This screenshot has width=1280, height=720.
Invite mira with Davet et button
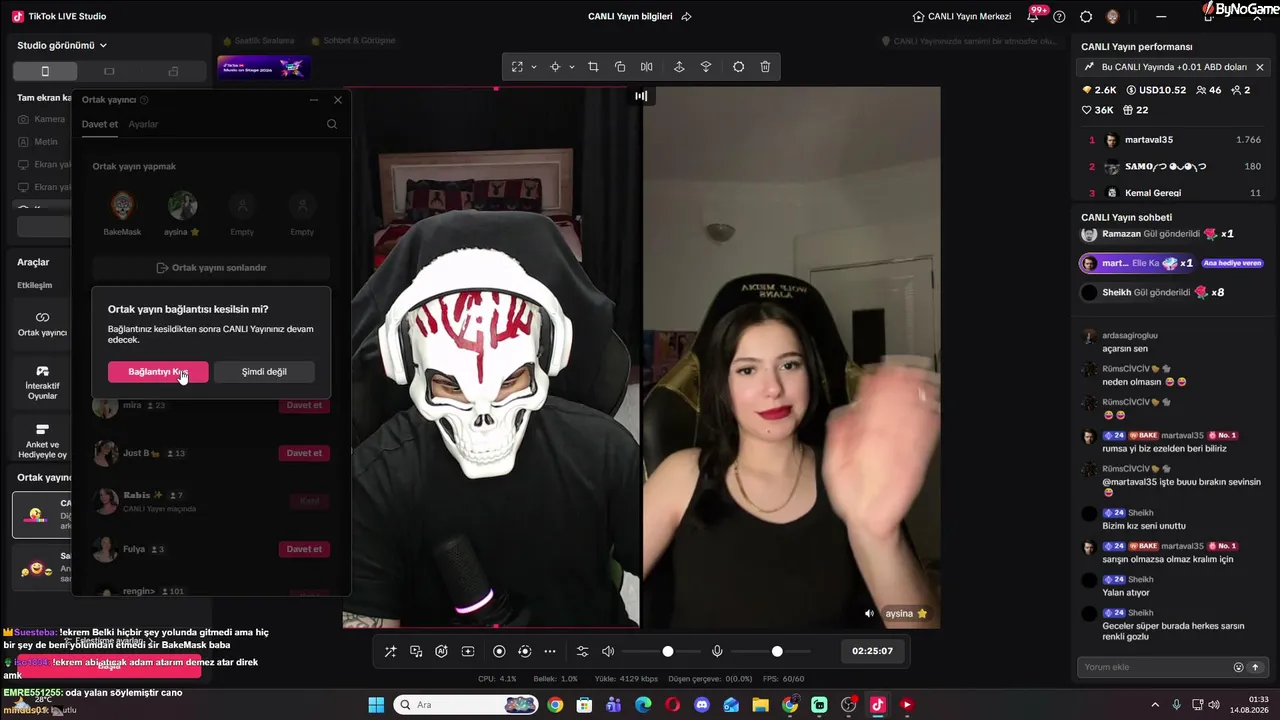[x=304, y=405]
